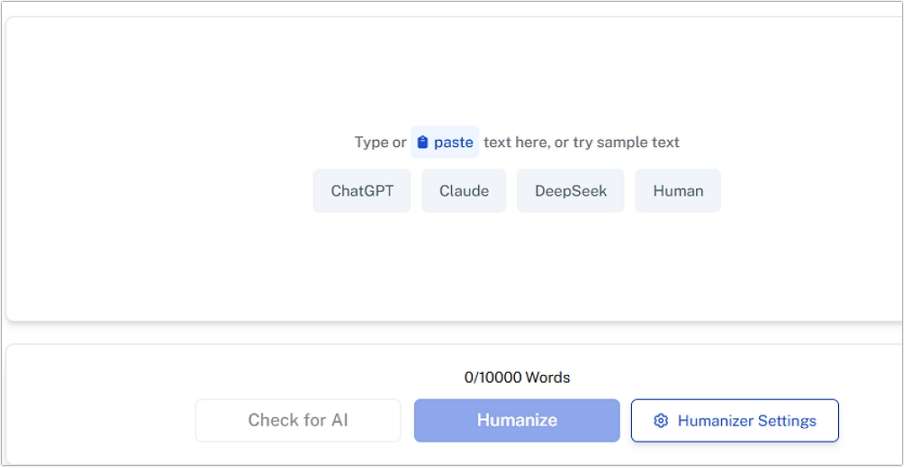The width and height of the screenshot is (905, 468).
Task: Click the gear icon in Humanizer Settings
Action: click(x=660, y=421)
